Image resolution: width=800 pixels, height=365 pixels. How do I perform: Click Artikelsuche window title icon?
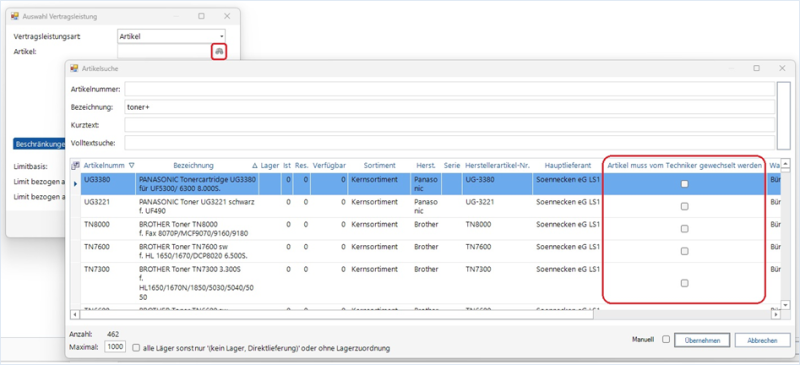pos(74,68)
